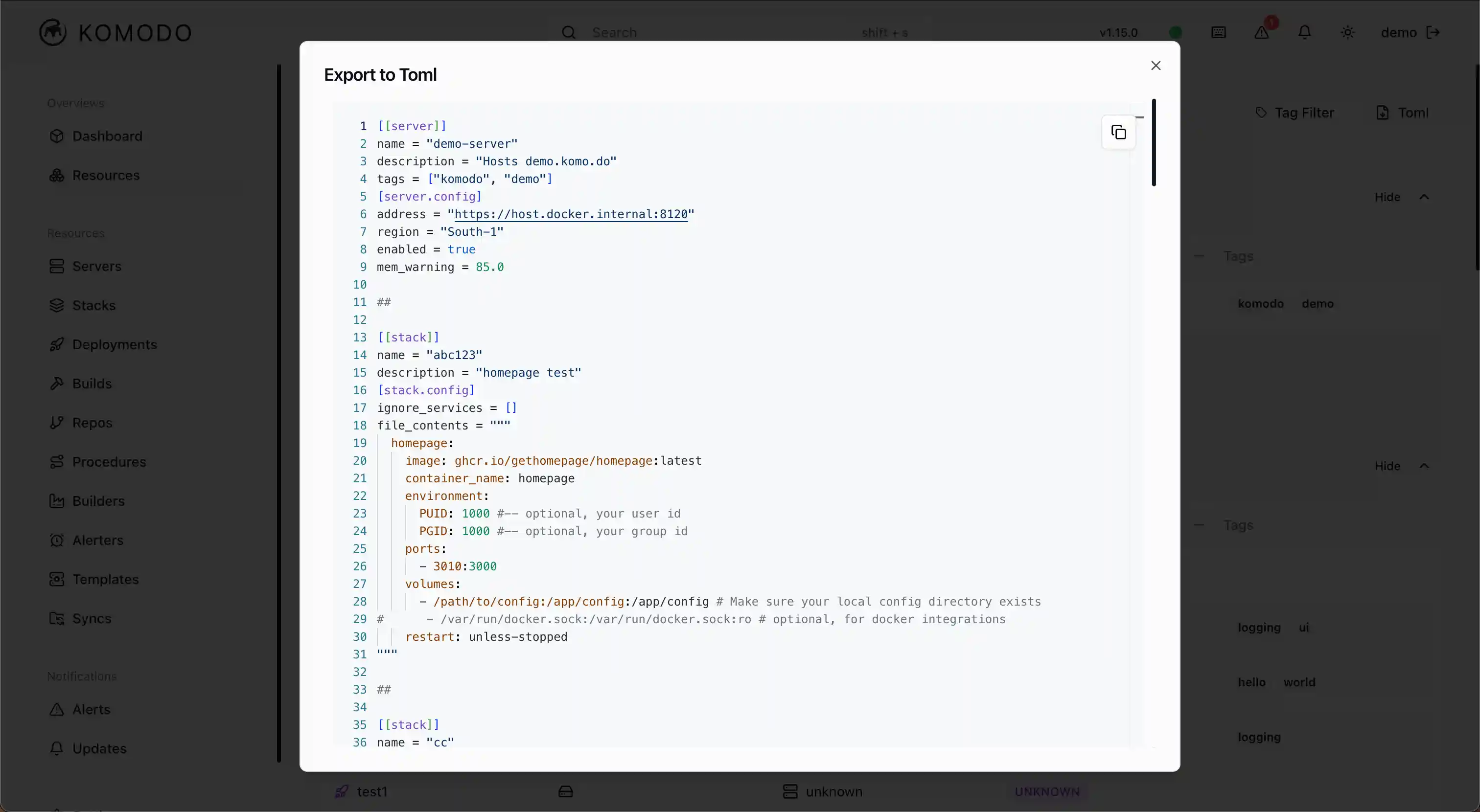The image size is (1480, 812).
Task: Click the host.docker.internal address link
Action: [x=571, y=214]
